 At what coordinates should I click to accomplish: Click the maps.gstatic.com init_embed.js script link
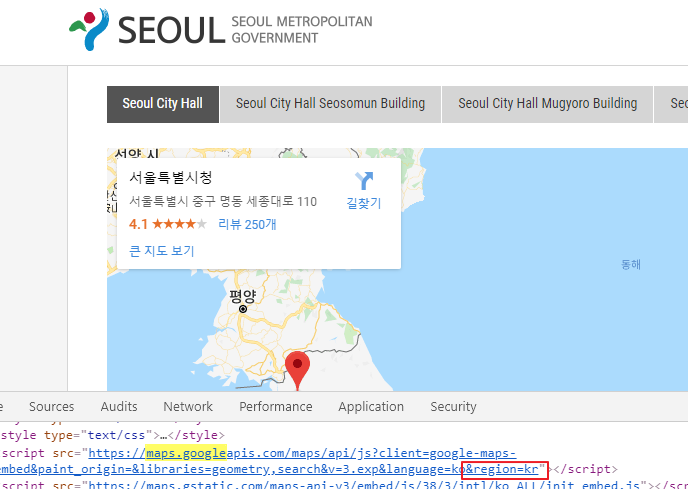tap(364, 485)
